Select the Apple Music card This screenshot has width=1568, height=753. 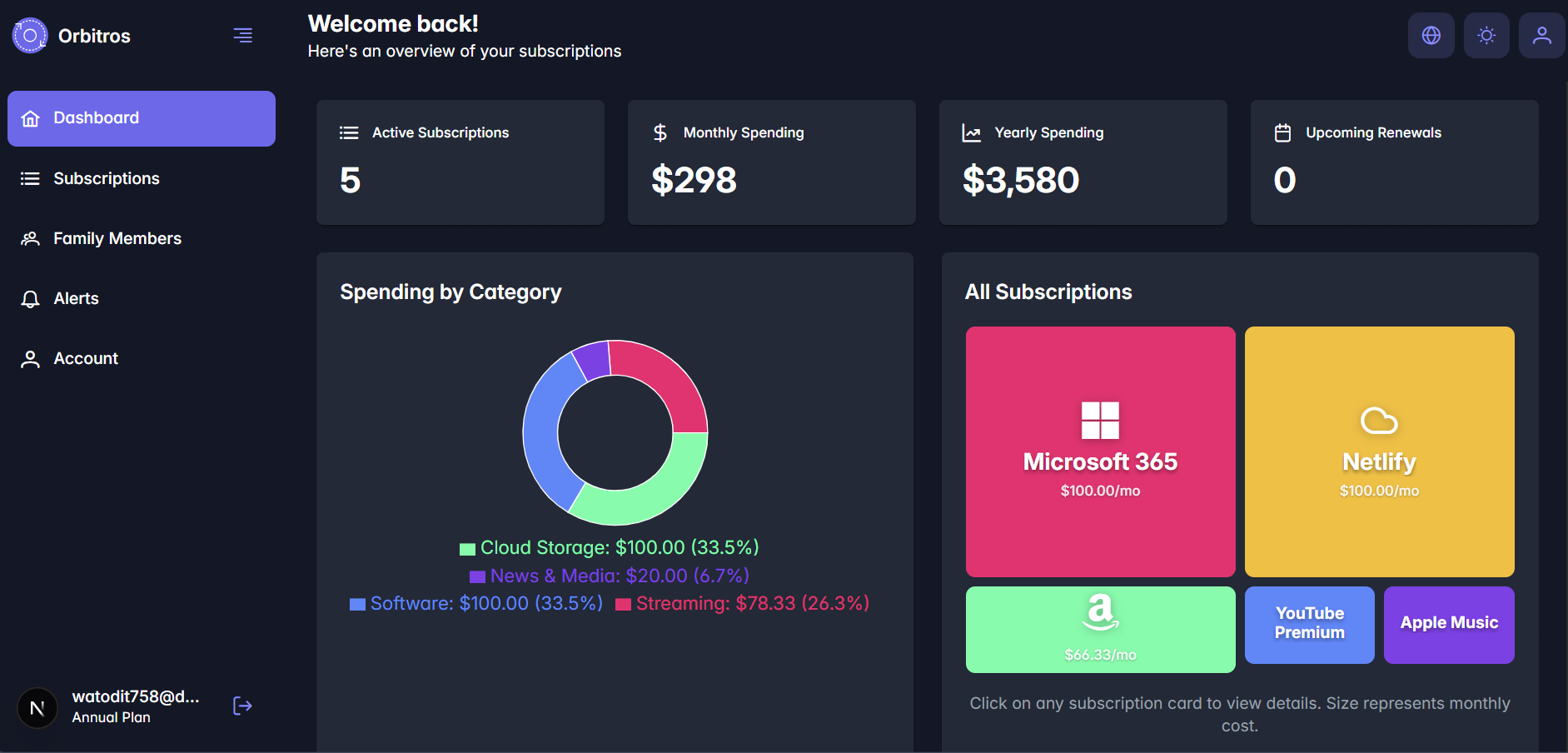pyautogui.click(x=1448, y=623)
